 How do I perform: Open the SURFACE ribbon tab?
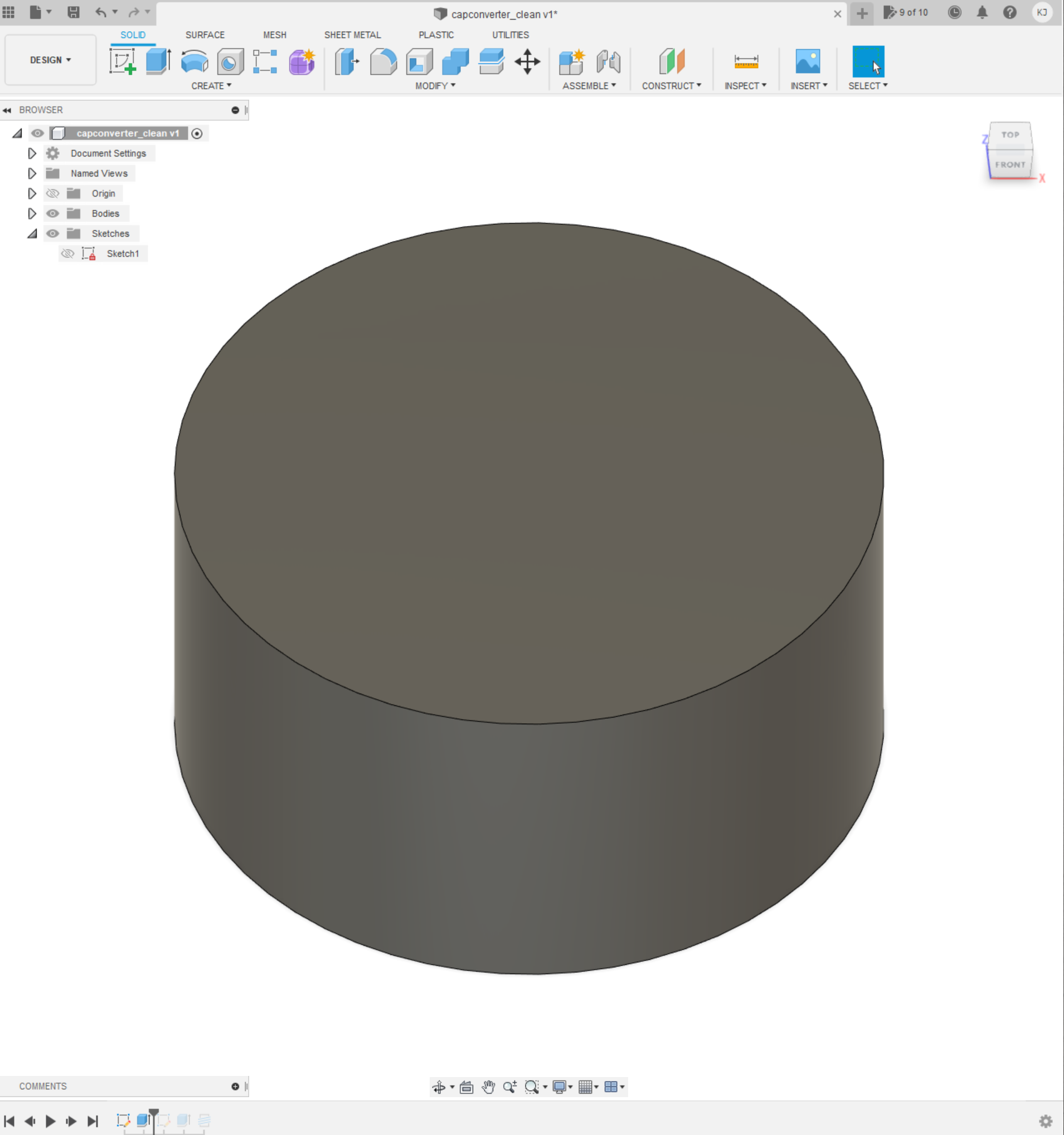pos(205,35)
